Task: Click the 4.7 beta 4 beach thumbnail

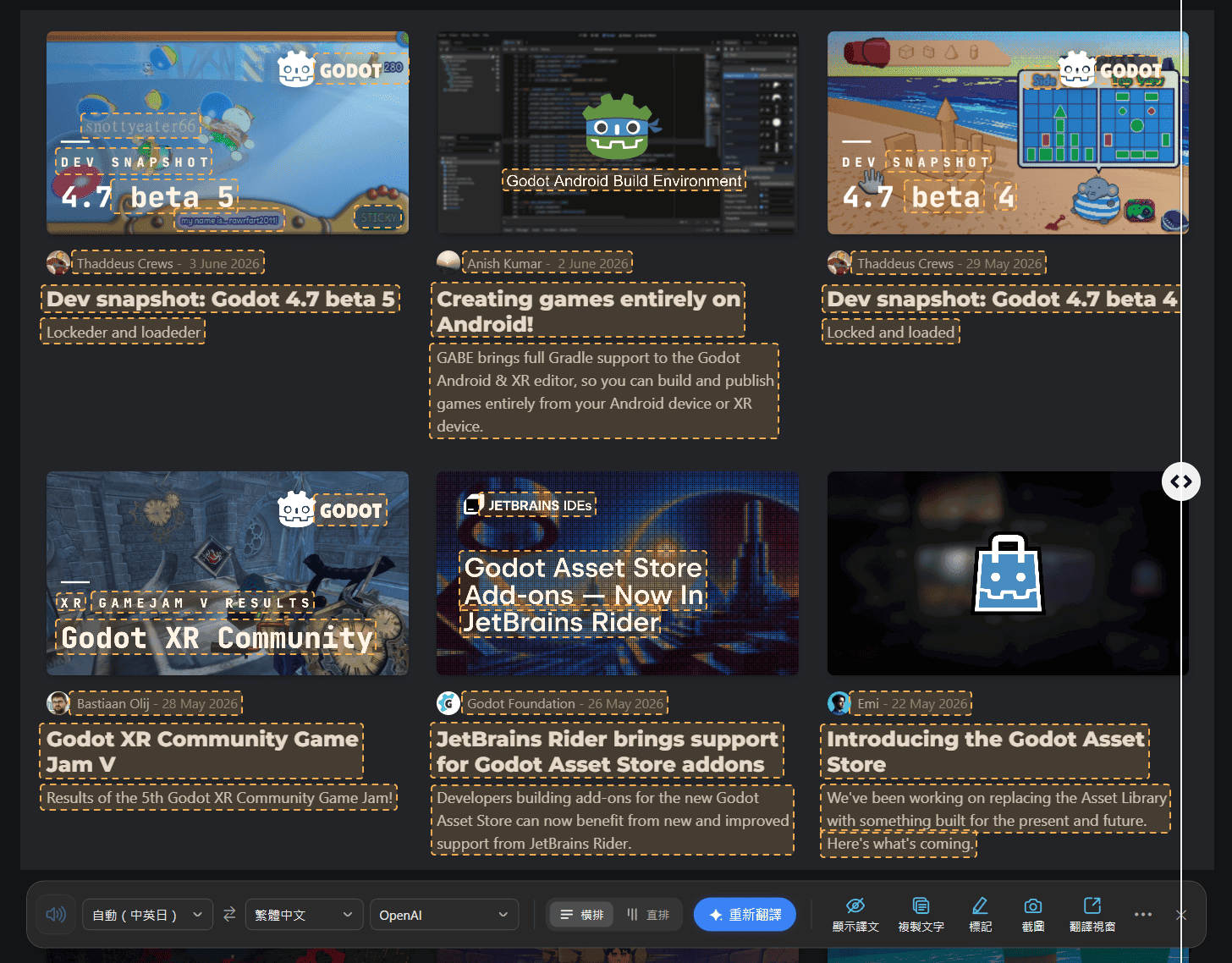Action: [1008, 133]
